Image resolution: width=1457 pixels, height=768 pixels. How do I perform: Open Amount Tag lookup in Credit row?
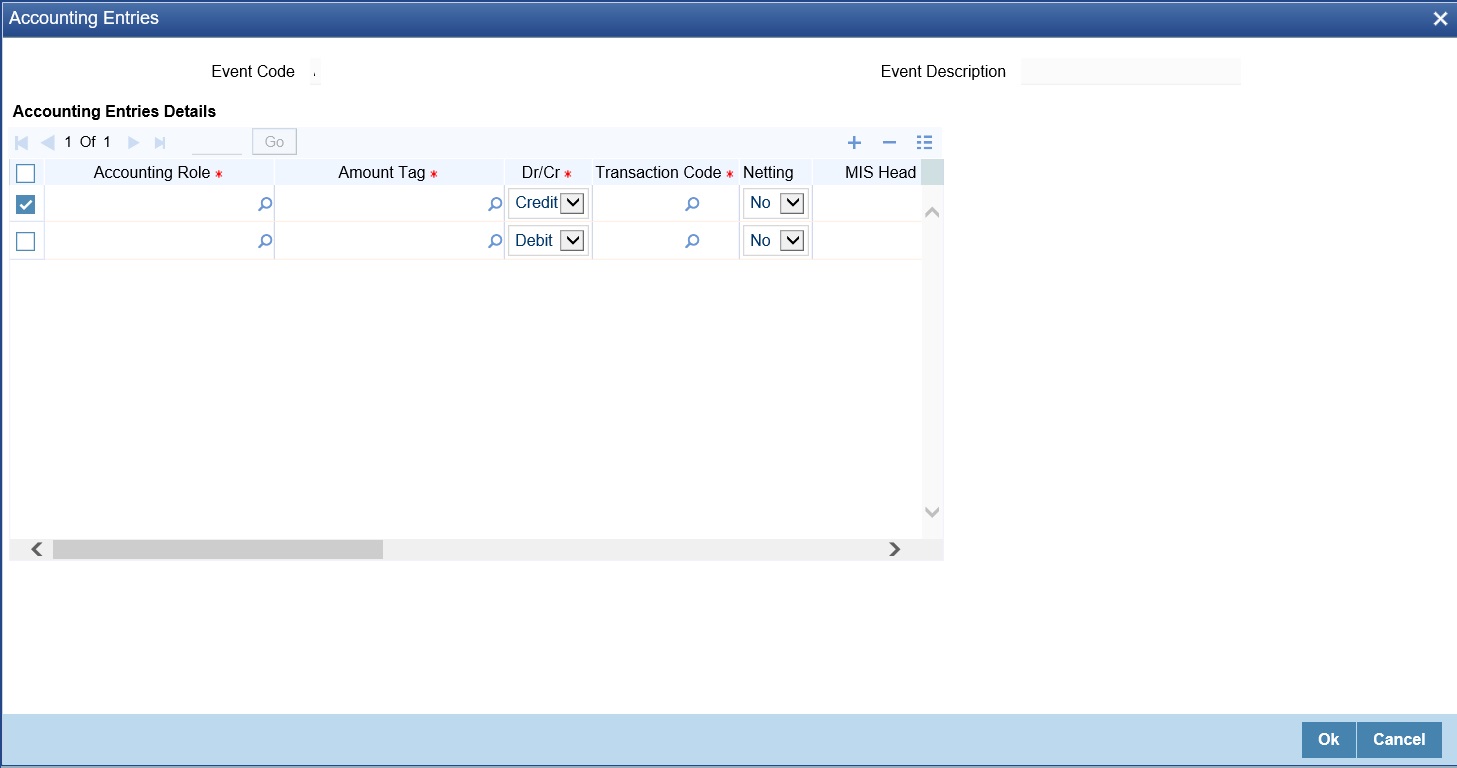click(495, 204)
